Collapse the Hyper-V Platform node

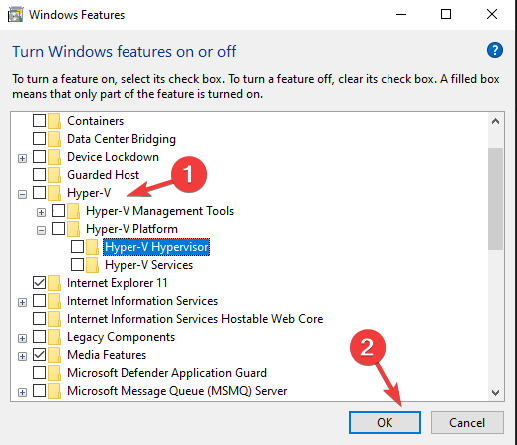41,230
